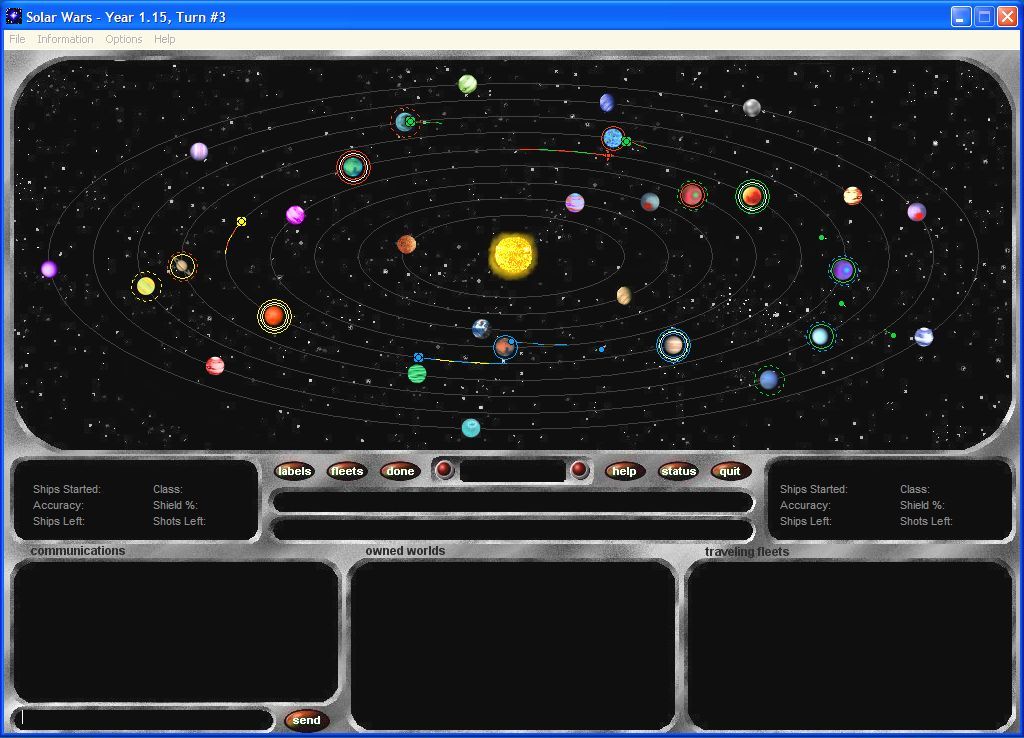
Task: Select the red planet with dashed green ring
Action: [692, 195]
